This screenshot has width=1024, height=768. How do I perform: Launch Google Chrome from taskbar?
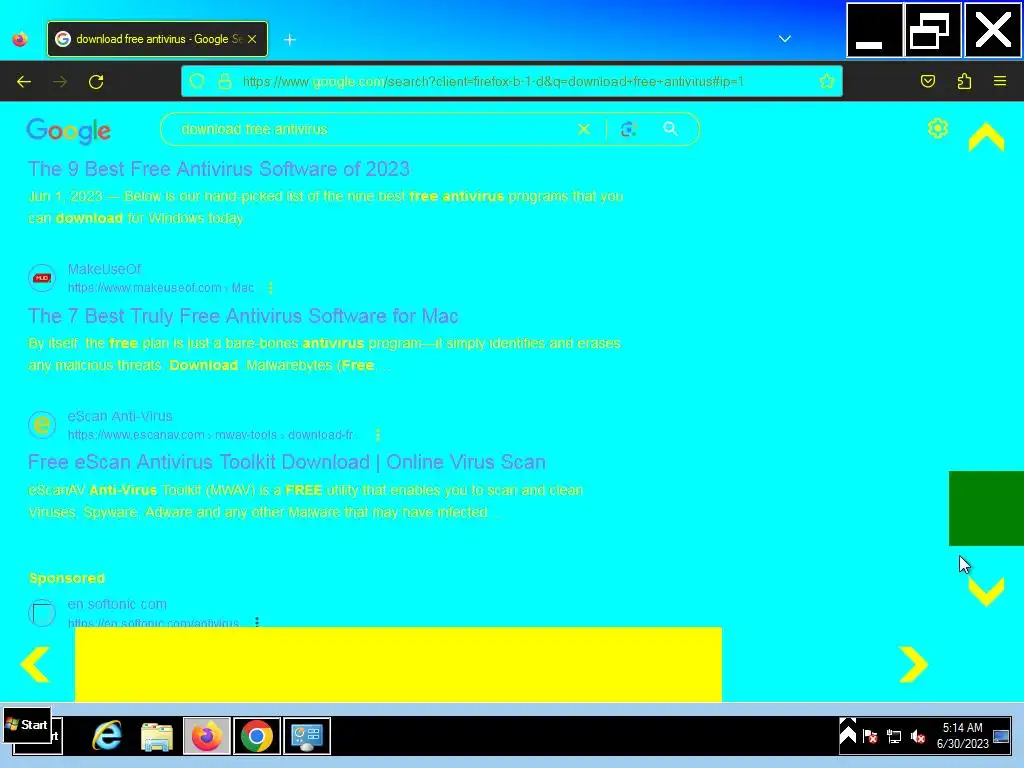(257, 736)
